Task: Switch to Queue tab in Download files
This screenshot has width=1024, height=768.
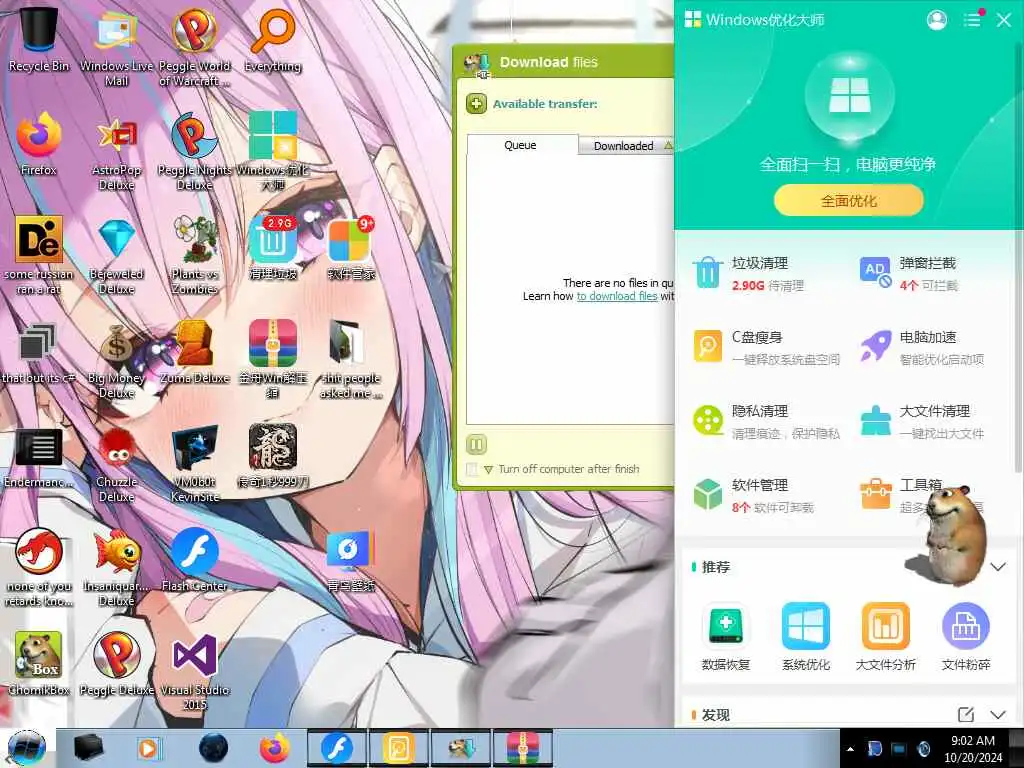Action: pos(522,145)
